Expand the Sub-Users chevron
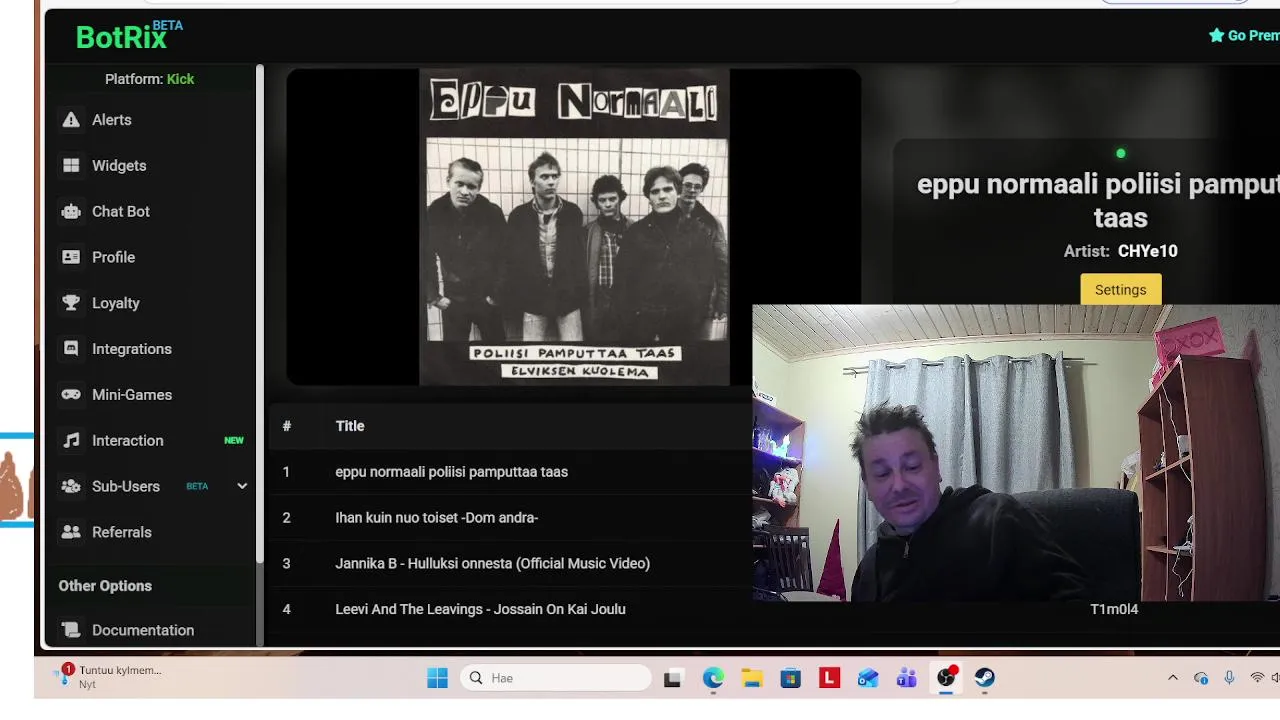This screenshot has height=720, width=1280. pos(241,486)
